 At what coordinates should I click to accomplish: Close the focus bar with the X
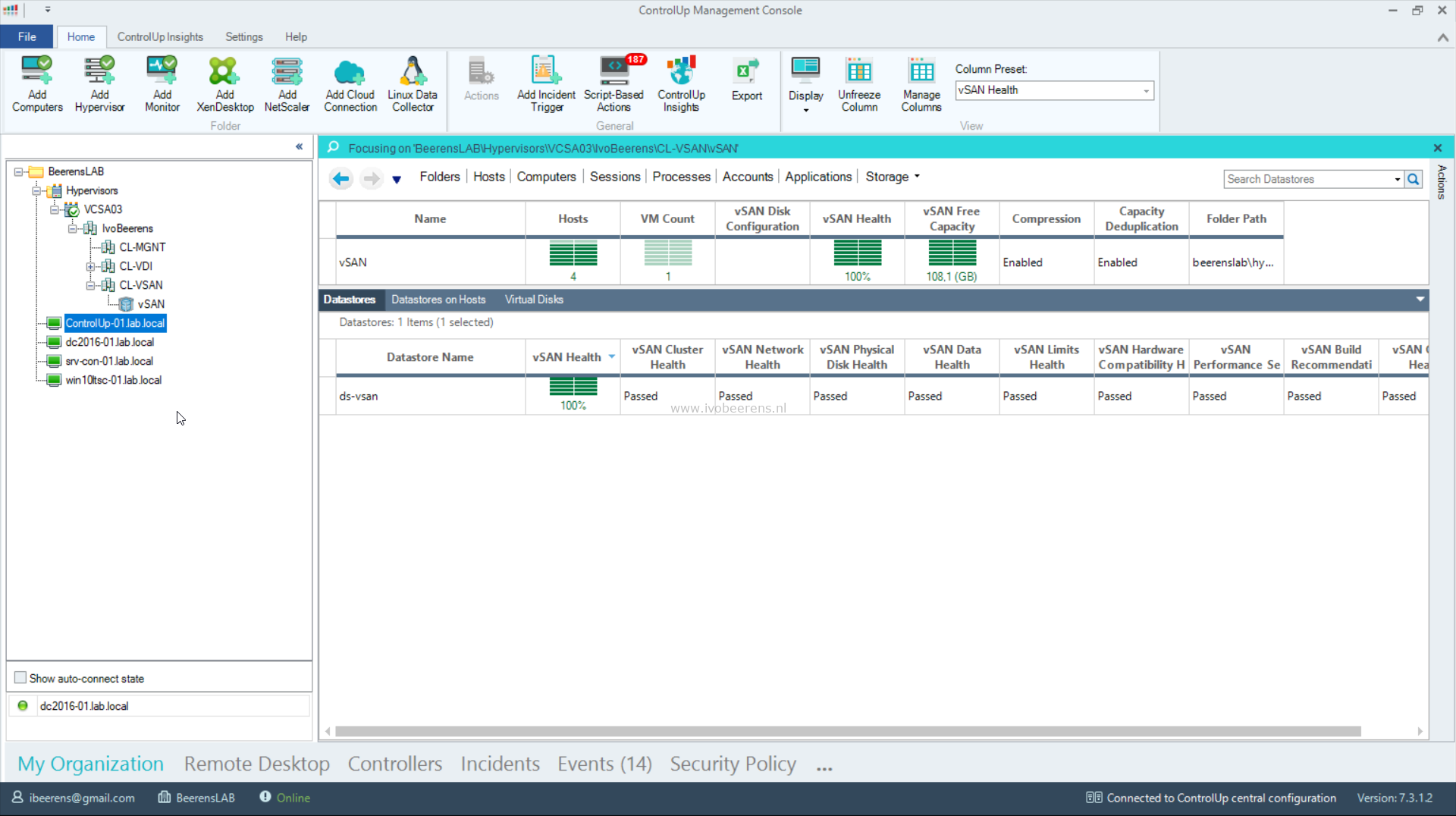click(x=1437, y=148)
